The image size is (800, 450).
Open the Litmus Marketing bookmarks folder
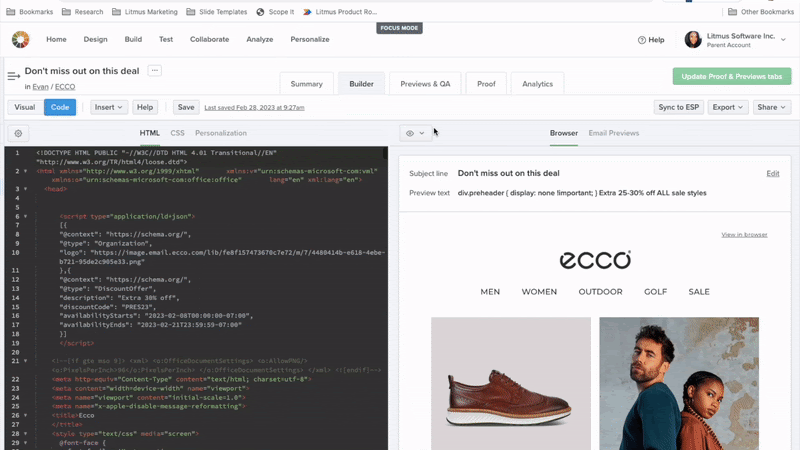(x=145, y=12)
